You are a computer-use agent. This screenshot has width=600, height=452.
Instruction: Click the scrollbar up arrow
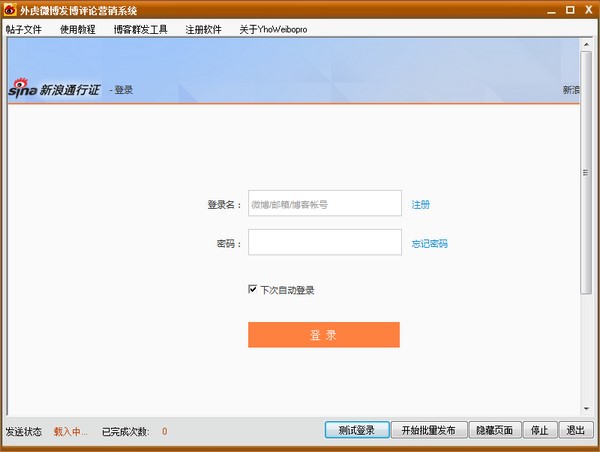[x=586, y=45]
